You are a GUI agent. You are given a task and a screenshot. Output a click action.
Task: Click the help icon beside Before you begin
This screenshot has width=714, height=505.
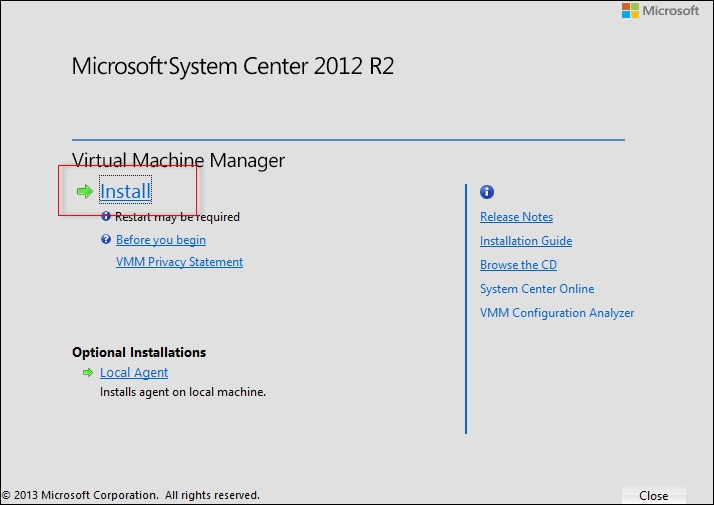pos(106,240)
